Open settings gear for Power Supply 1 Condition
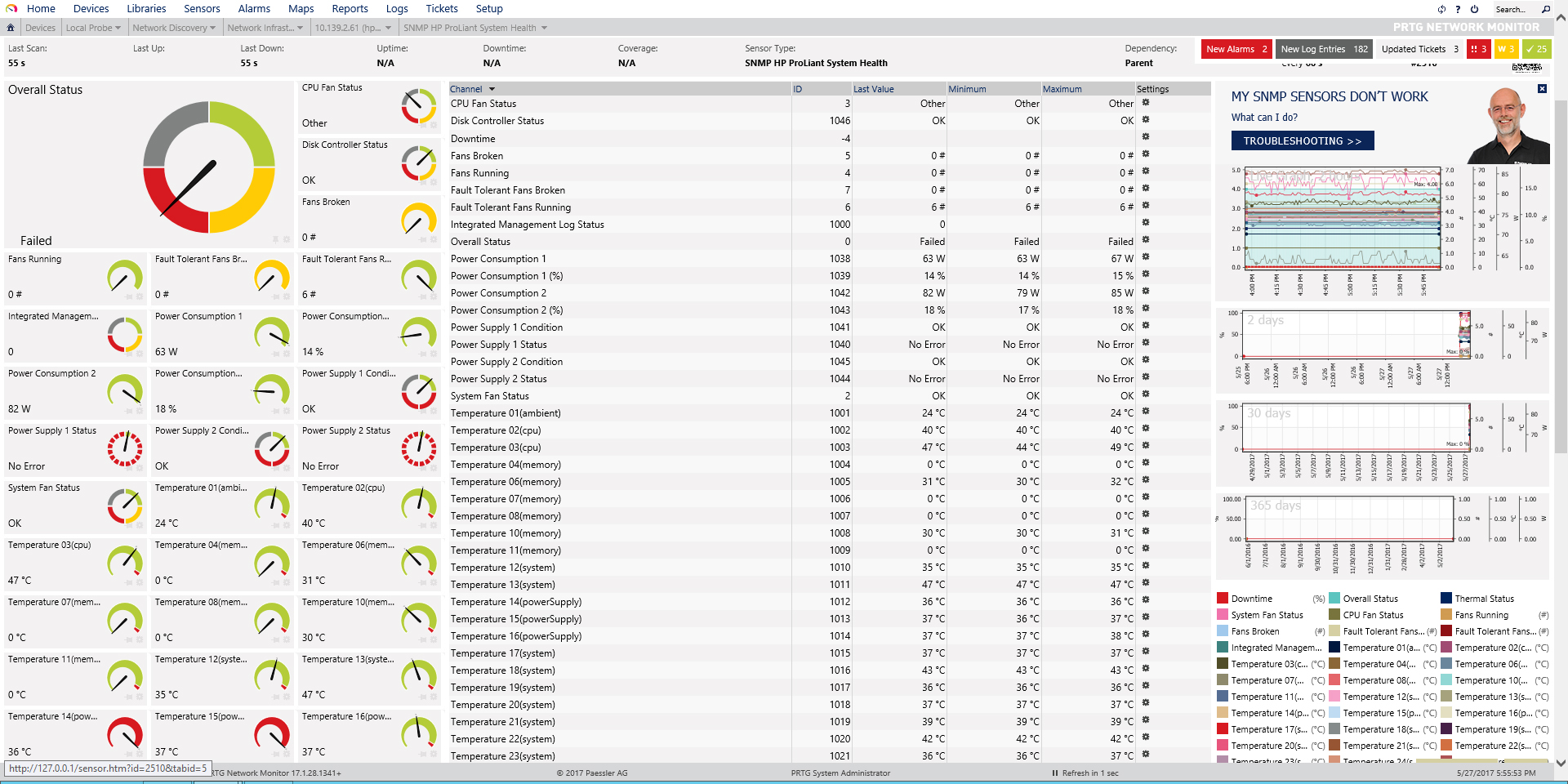Screen dimensions: 1568x784 point(1146,326)
